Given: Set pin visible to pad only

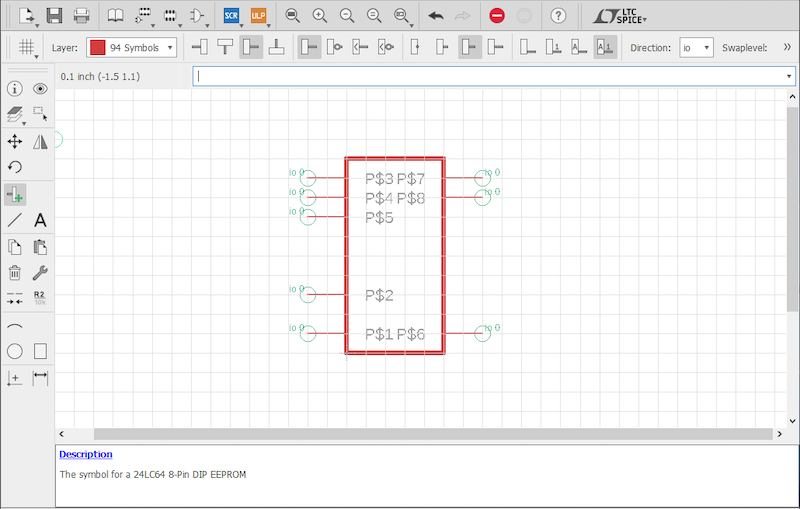Looking at the screenshot, I should pyautogui.click(x=553, y=47).
